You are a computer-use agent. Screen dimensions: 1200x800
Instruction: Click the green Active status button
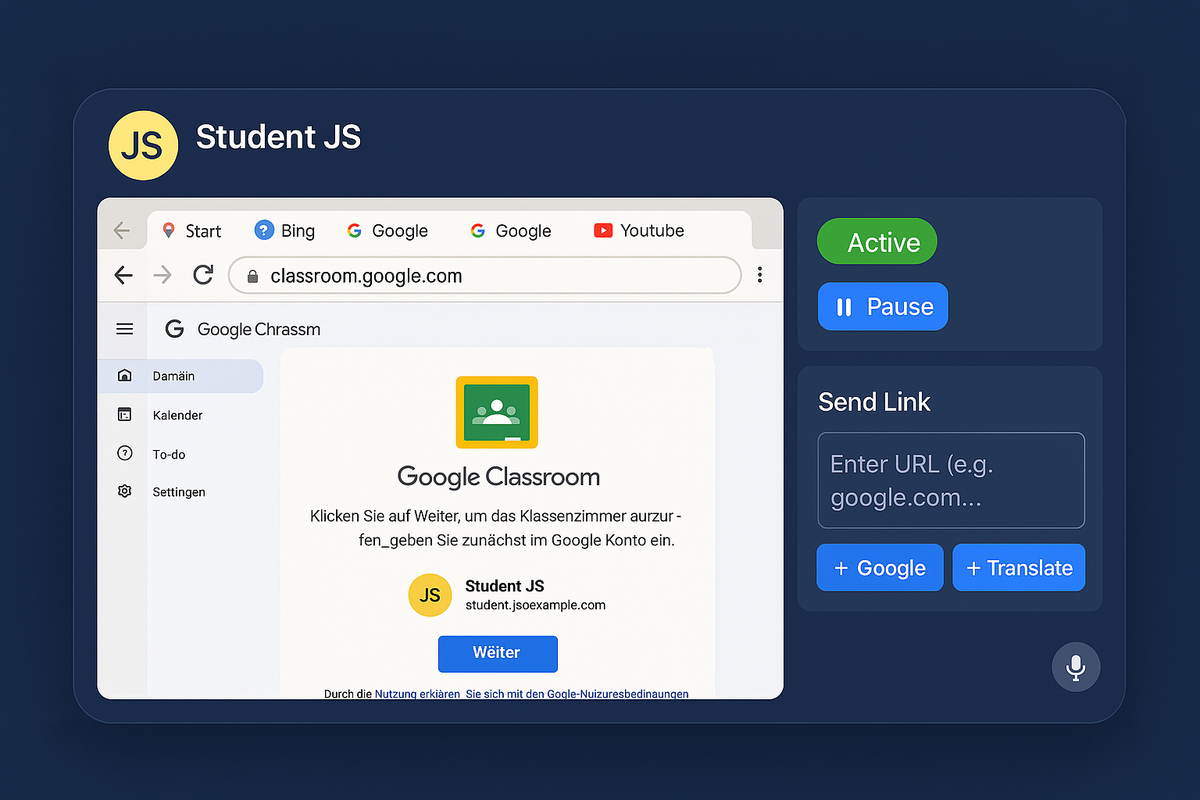click(877, 242)
